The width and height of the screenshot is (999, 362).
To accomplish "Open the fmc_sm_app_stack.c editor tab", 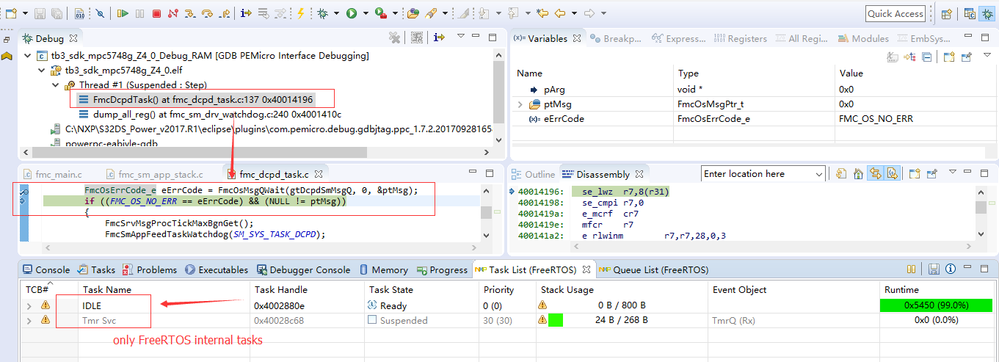I will coord(154,174).
